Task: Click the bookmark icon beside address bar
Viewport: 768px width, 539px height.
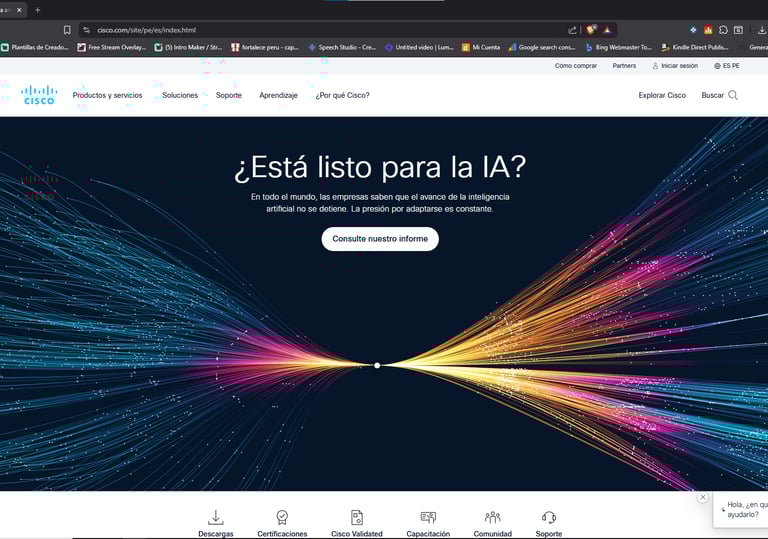Action: click(x=67, y=30)
